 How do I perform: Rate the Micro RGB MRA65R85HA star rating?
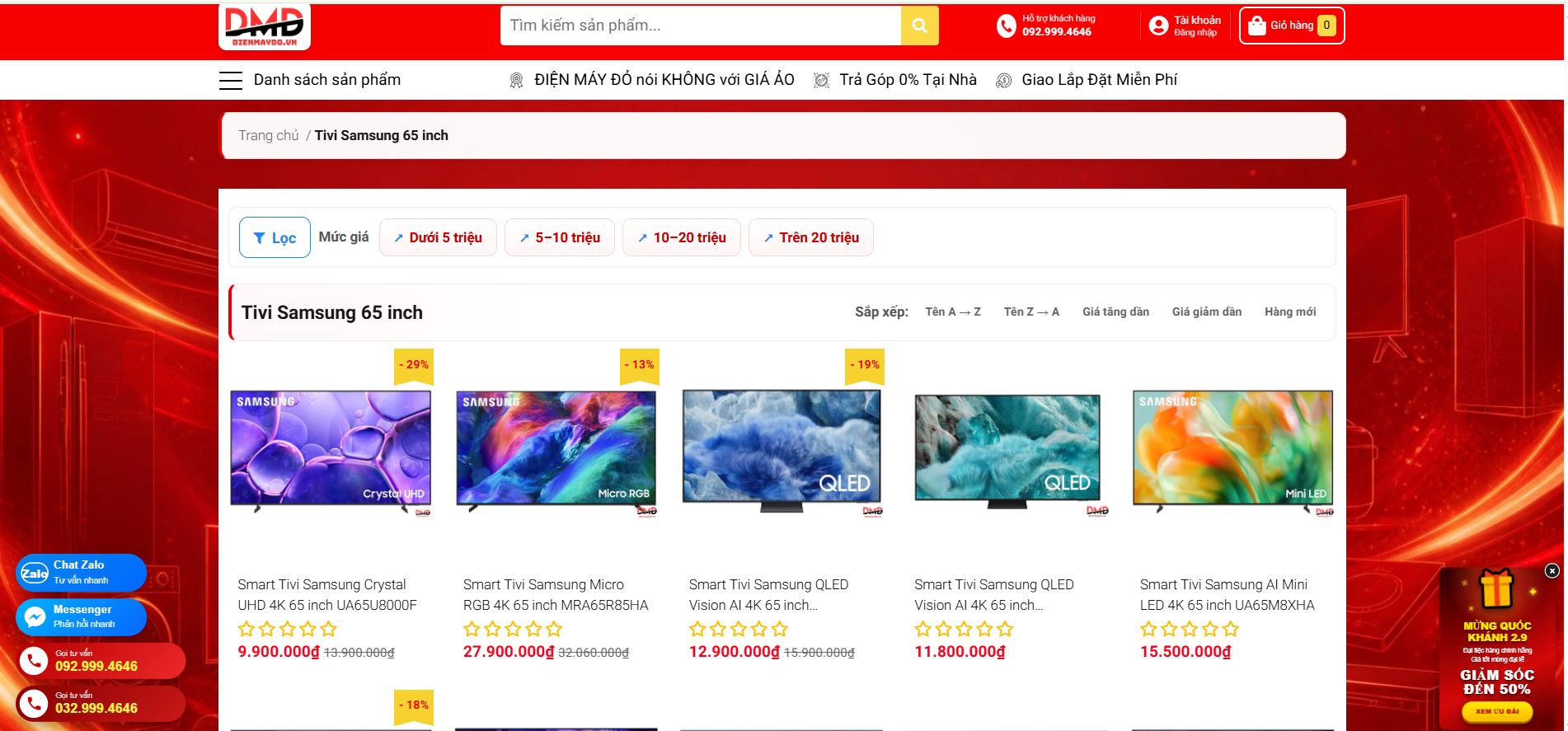click(x=513, y=630)
